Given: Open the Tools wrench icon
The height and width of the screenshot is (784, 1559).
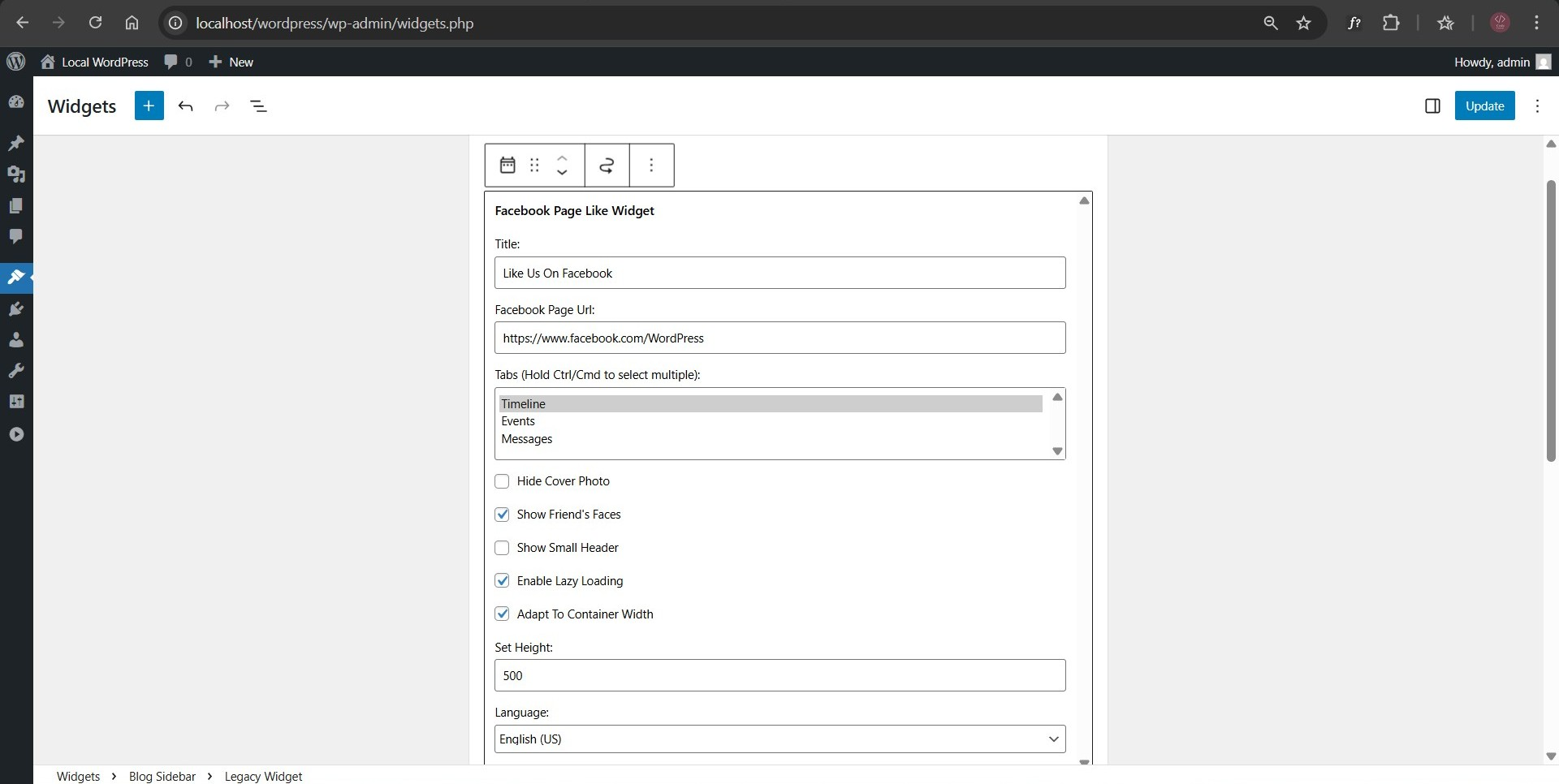Looking at the screenshot, I should pos(16,370).
